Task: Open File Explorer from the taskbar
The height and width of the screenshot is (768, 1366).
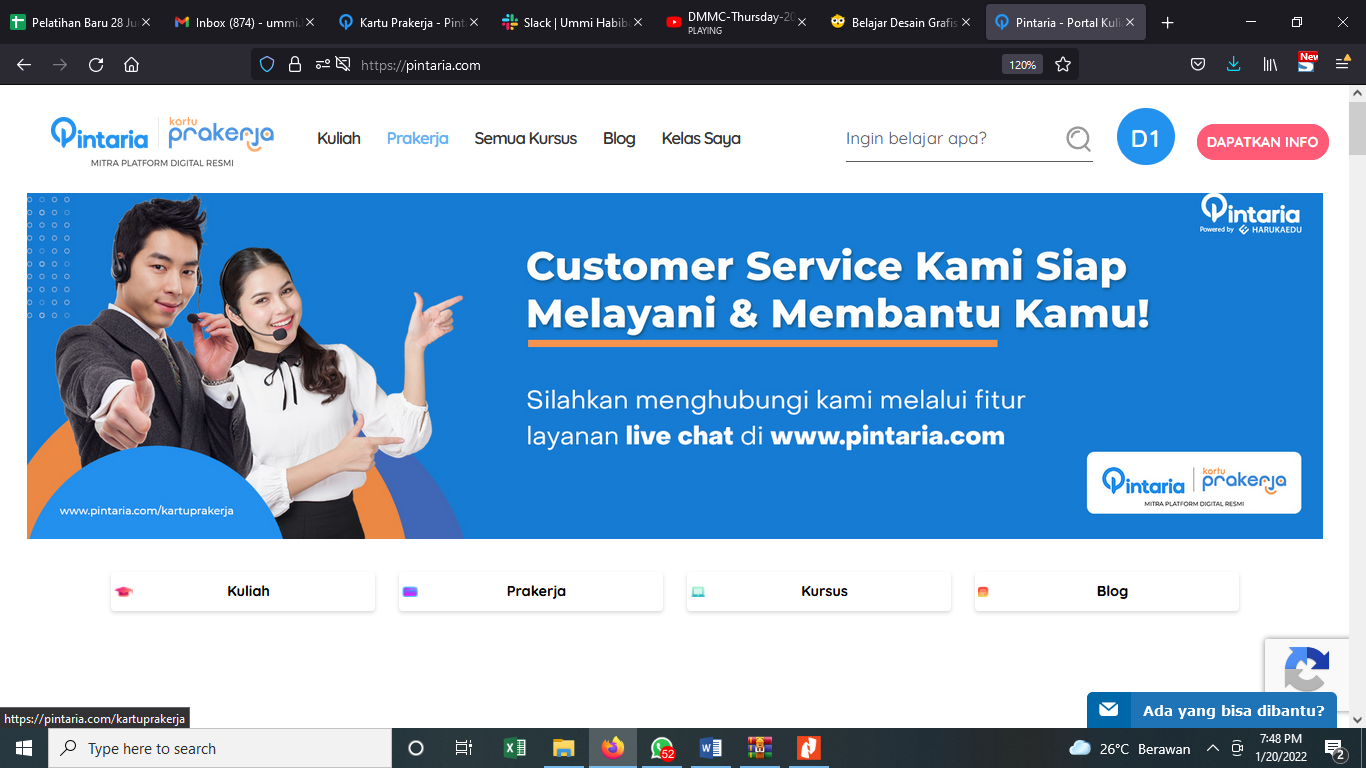Action: (x=563, y=748)
